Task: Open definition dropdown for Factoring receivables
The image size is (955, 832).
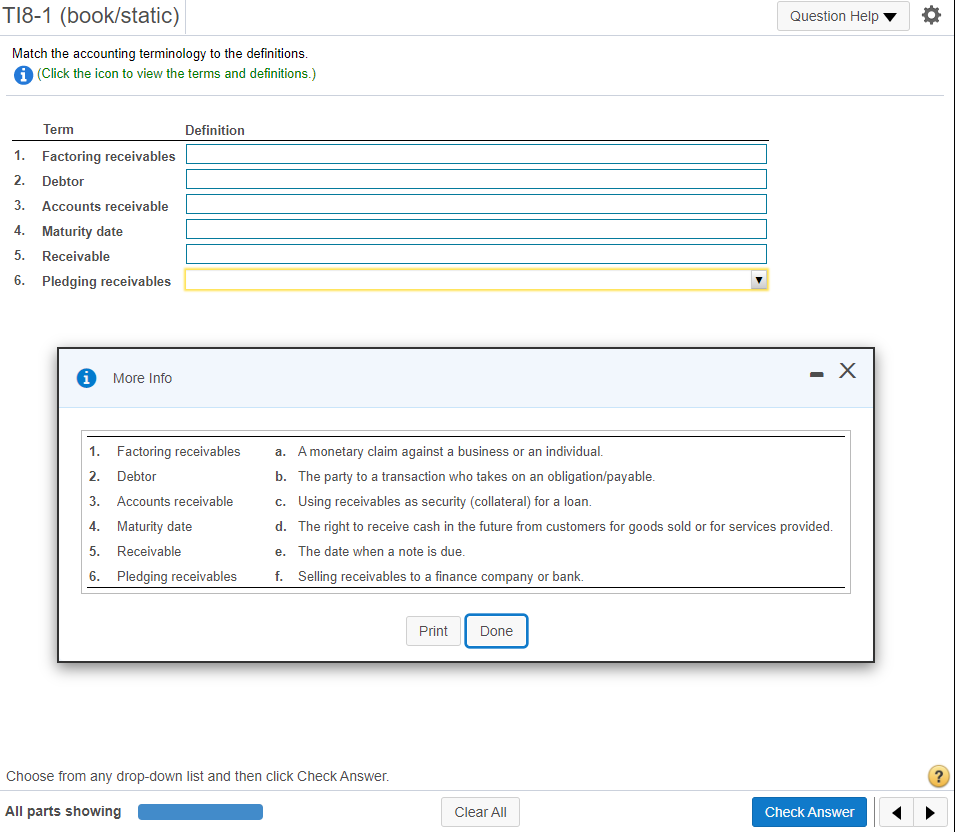Action: coord(476,154)
